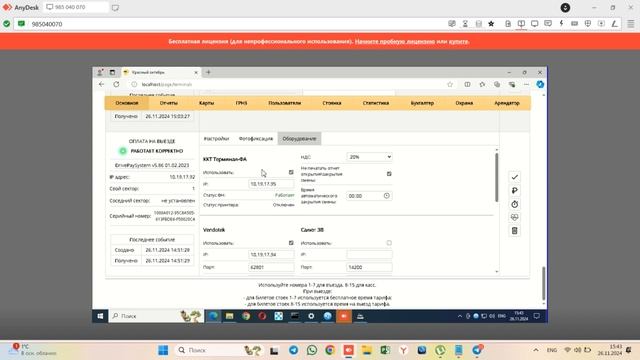The width and height of the screenshot is (640, 360).
Task: Click AnyDesk hourglass session icon
Action: [x=465, y=24]
